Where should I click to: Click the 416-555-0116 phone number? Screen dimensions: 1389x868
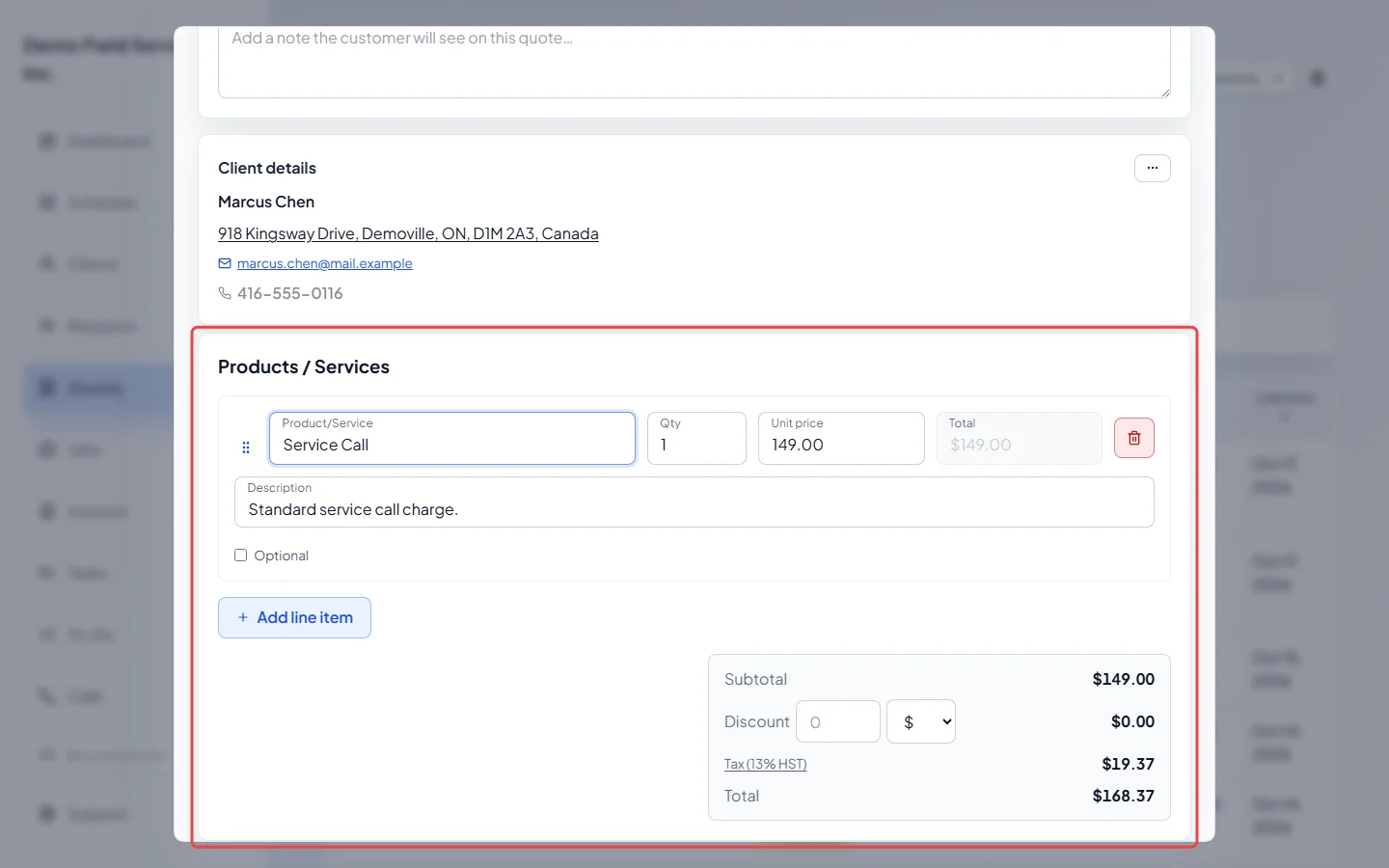(290, 293)
